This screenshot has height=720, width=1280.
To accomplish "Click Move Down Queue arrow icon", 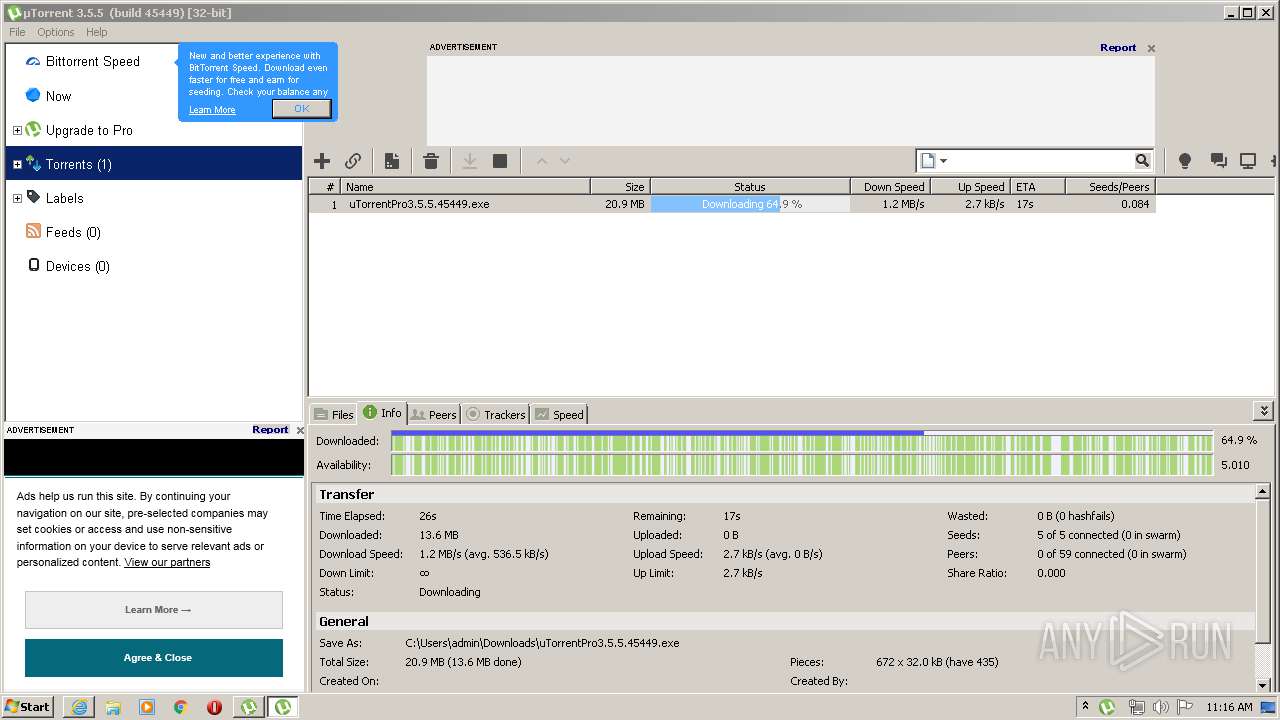I will point(565,161).
